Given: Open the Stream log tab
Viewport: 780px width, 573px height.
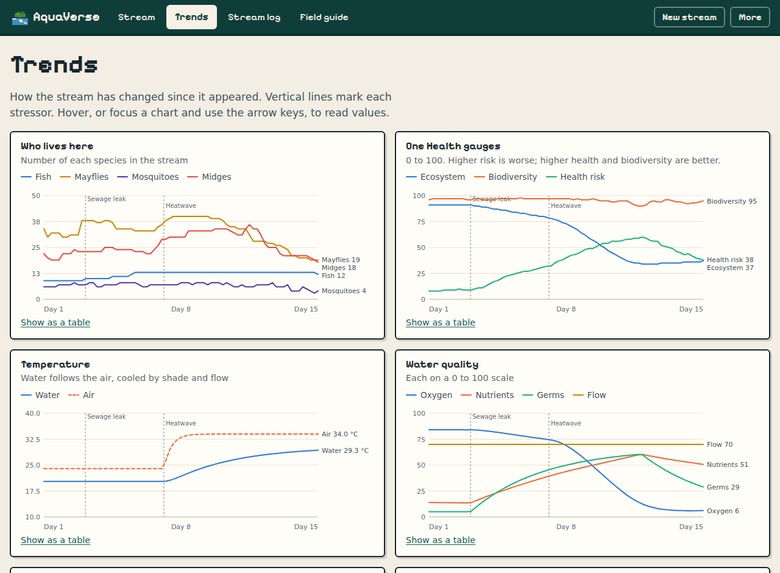Looking at the screenshot, I should coord(254,17).
